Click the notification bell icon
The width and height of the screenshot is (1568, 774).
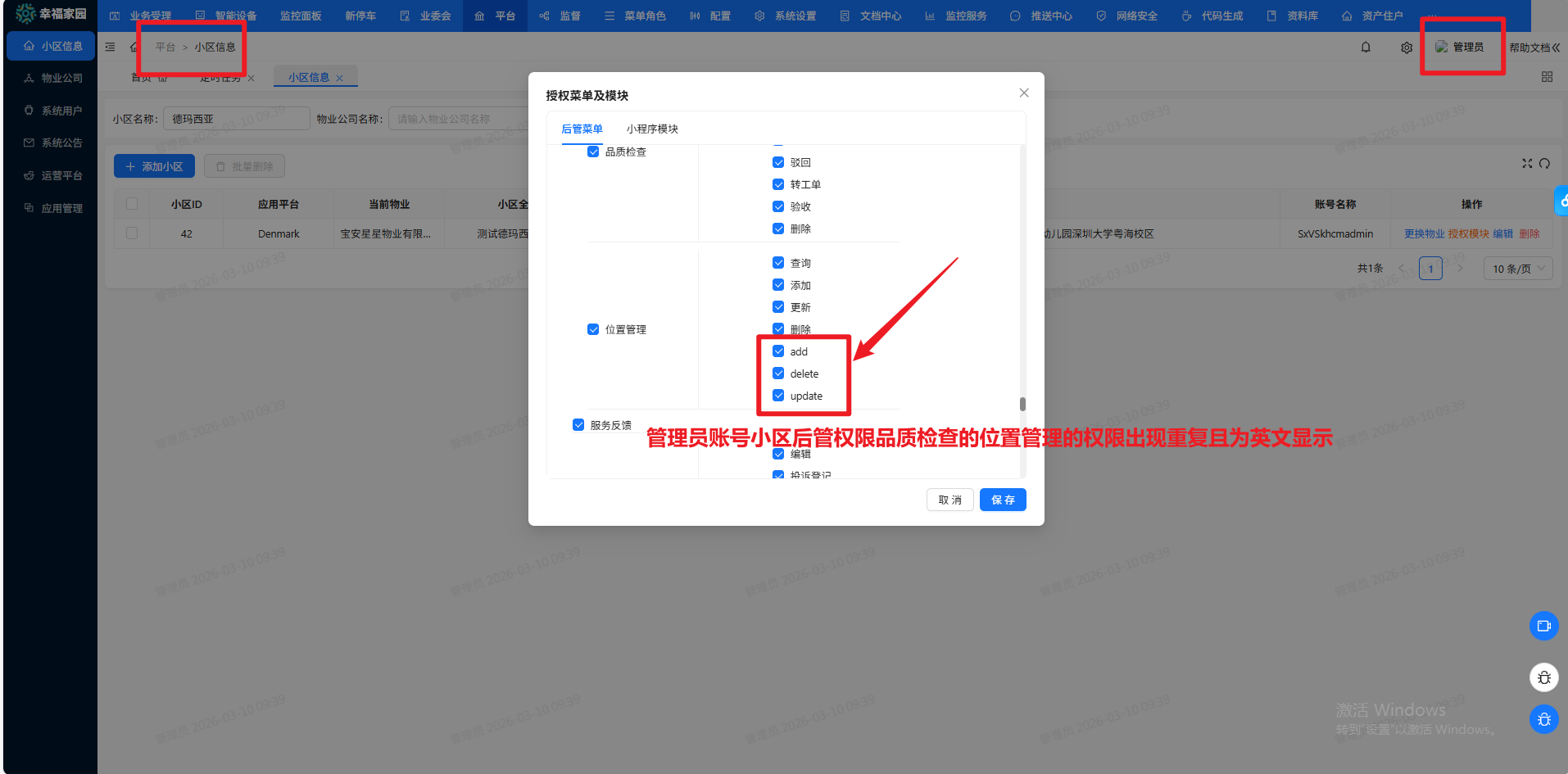1366,48
